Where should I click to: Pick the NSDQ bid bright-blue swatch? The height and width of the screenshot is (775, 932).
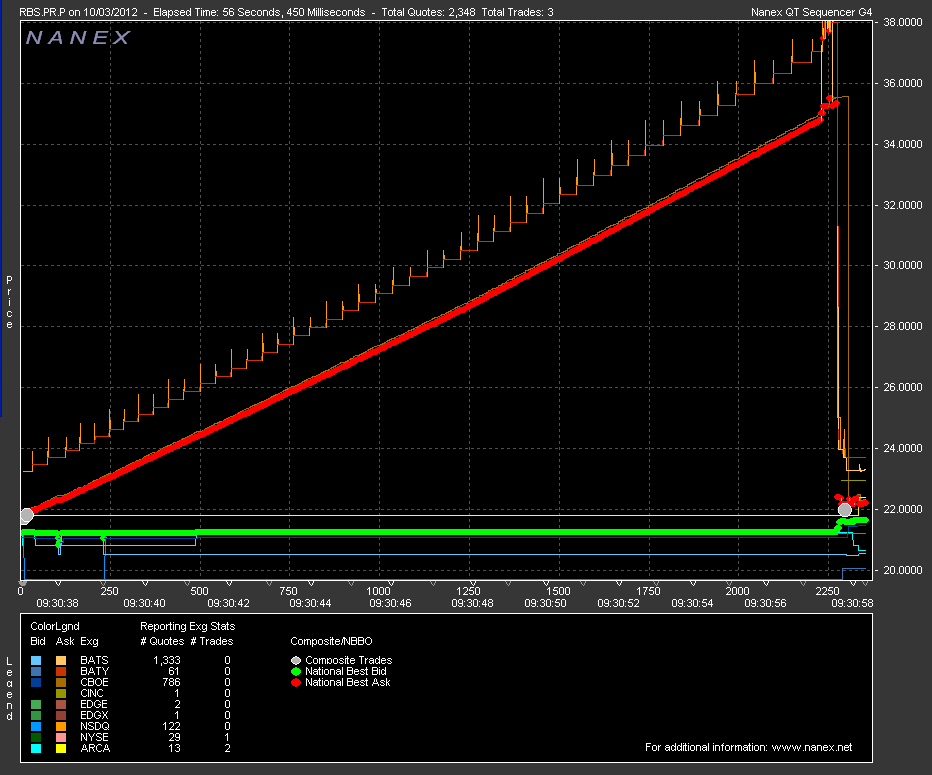pos(36,726)
